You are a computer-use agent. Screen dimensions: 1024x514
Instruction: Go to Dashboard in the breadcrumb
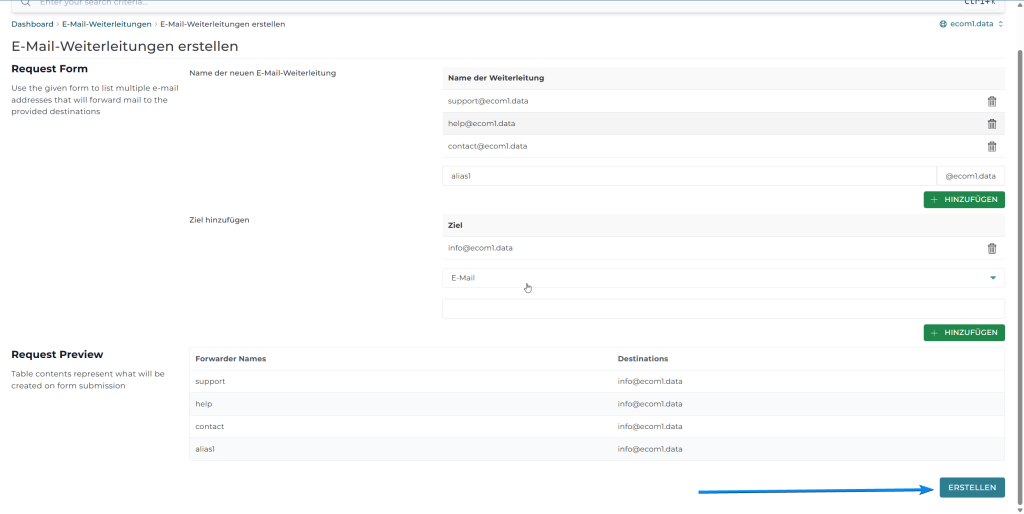click(x=32, y=24)
